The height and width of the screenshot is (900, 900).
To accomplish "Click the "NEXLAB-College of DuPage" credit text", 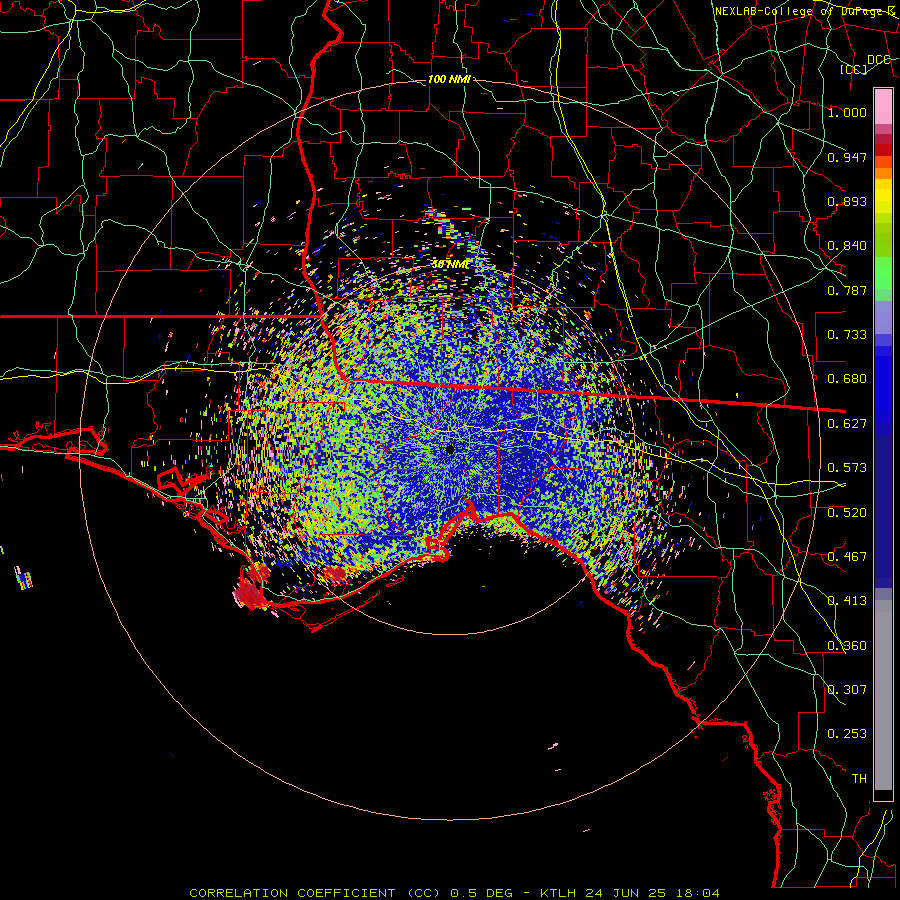I will pyautogui.click(x=800, y=11).
